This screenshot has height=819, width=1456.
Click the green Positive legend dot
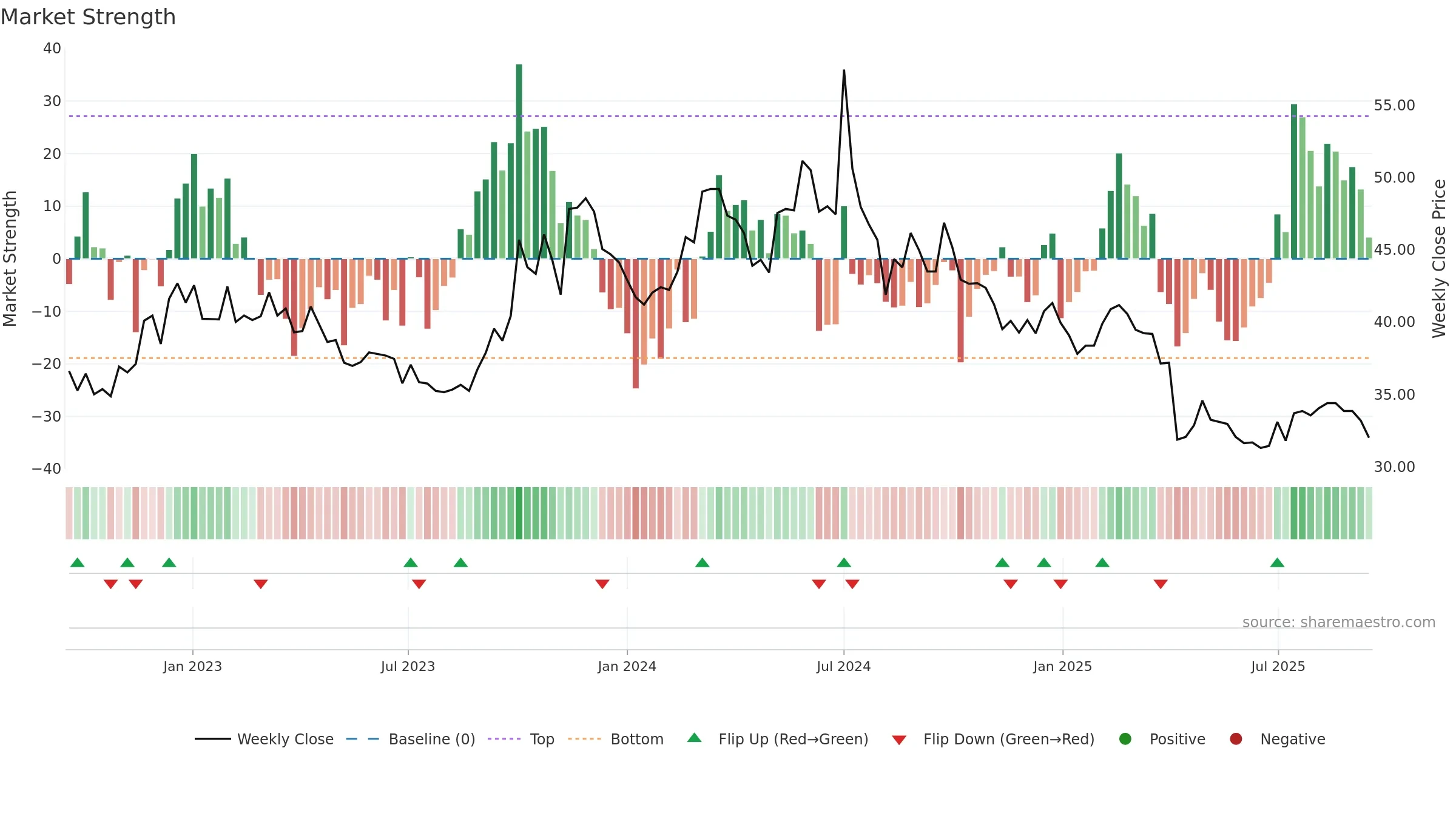(1125, 739)
